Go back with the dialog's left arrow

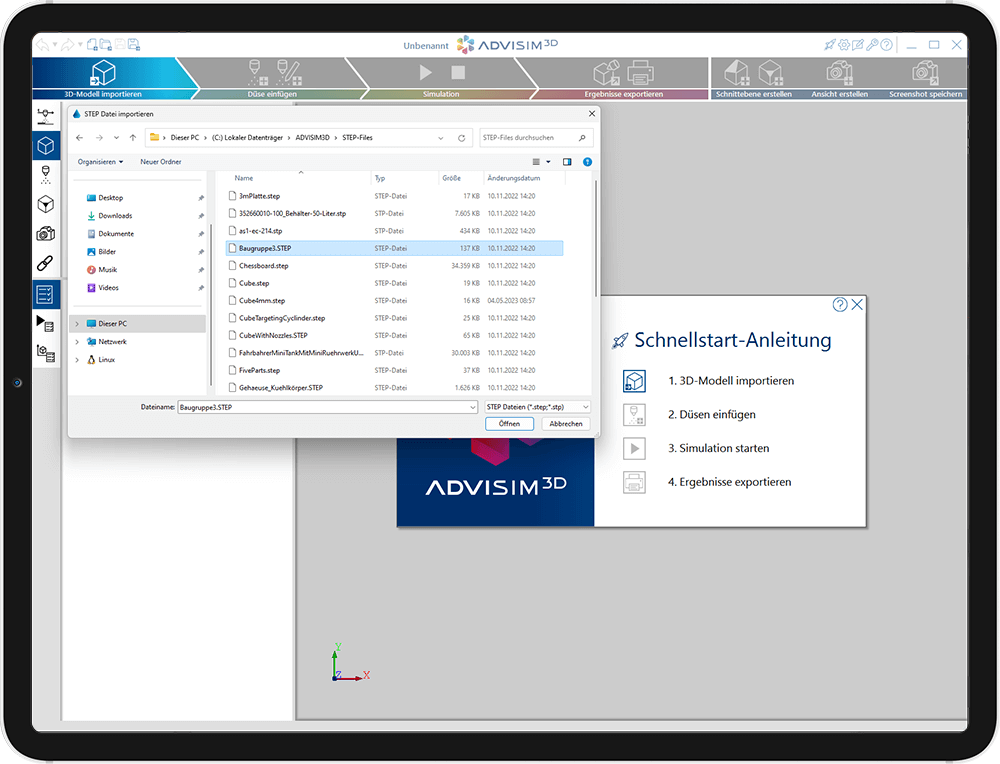coord(80,138)
